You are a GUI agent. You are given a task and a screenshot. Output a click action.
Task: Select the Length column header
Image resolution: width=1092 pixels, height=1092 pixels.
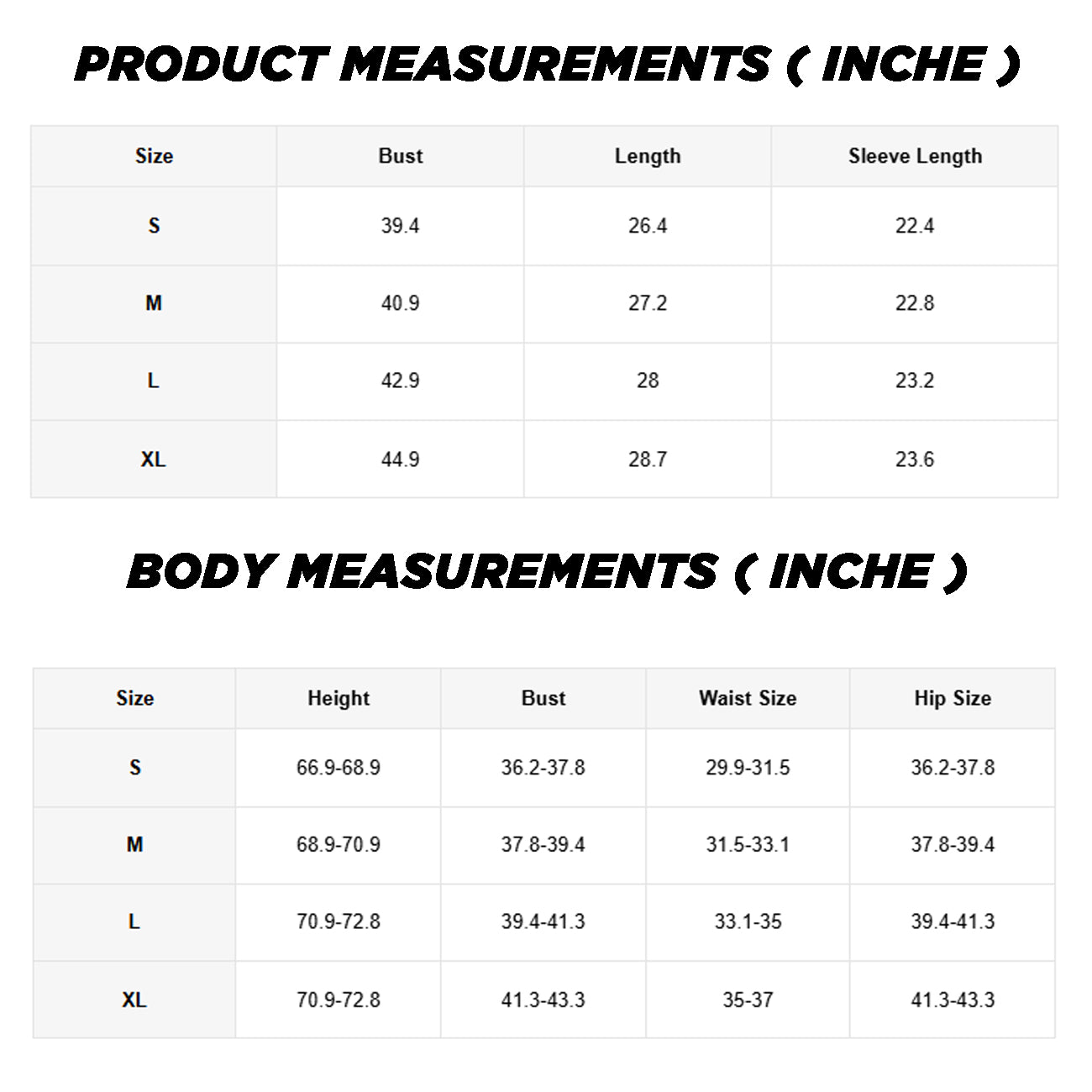(648, 156)
